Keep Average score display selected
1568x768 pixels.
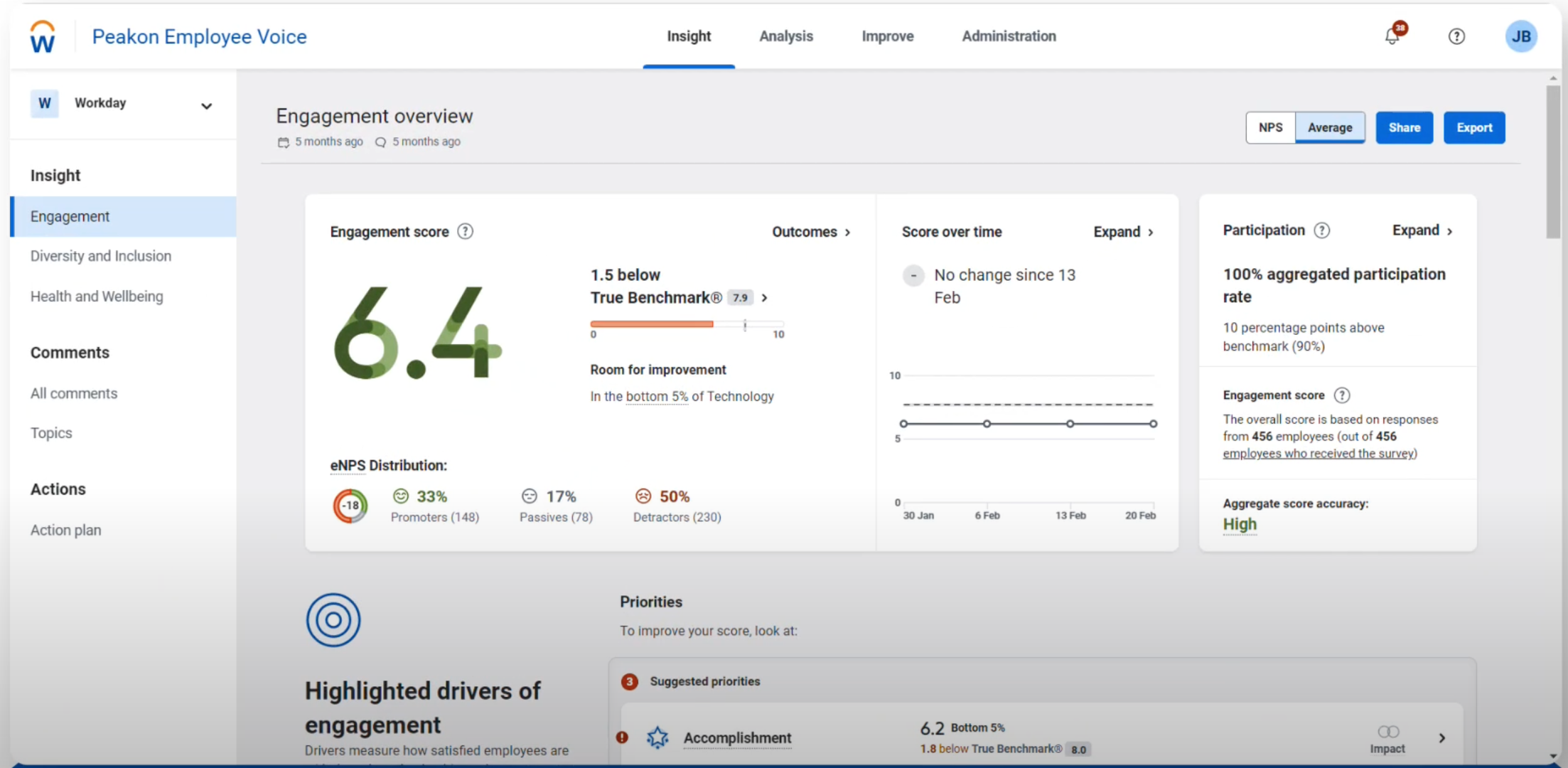coord(1330,127)
